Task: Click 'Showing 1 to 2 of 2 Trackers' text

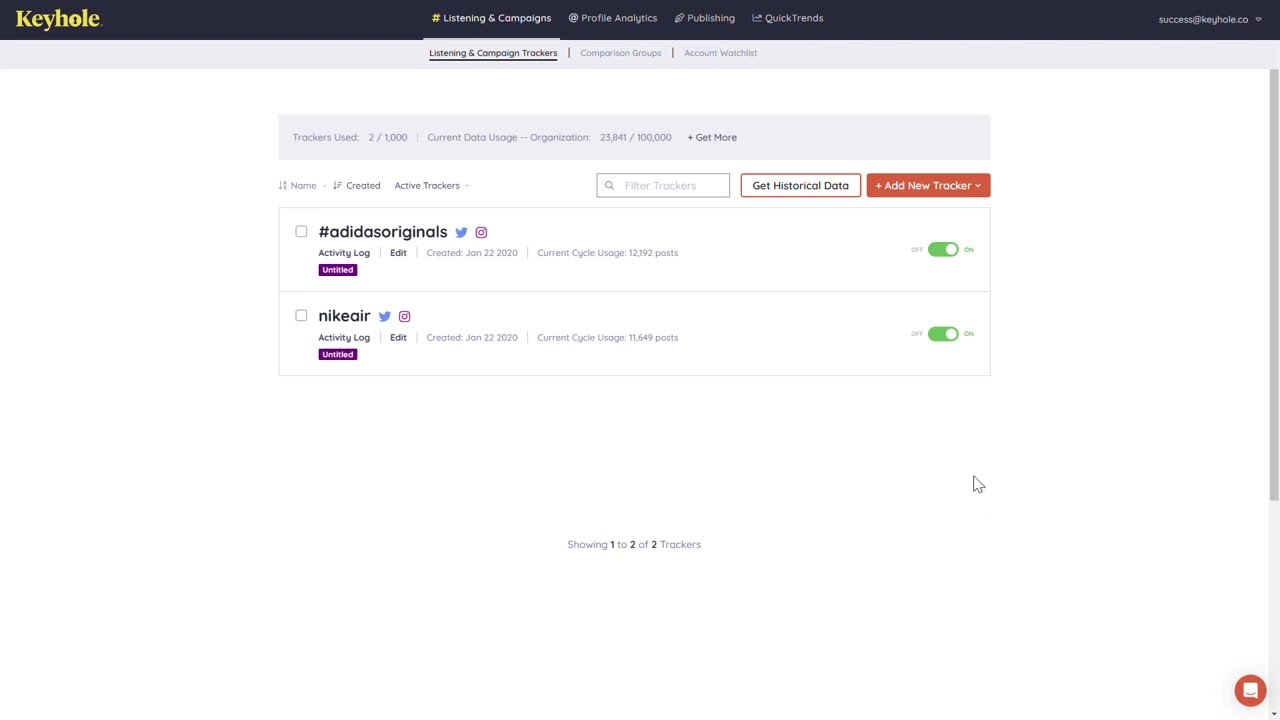Action: 634,544
